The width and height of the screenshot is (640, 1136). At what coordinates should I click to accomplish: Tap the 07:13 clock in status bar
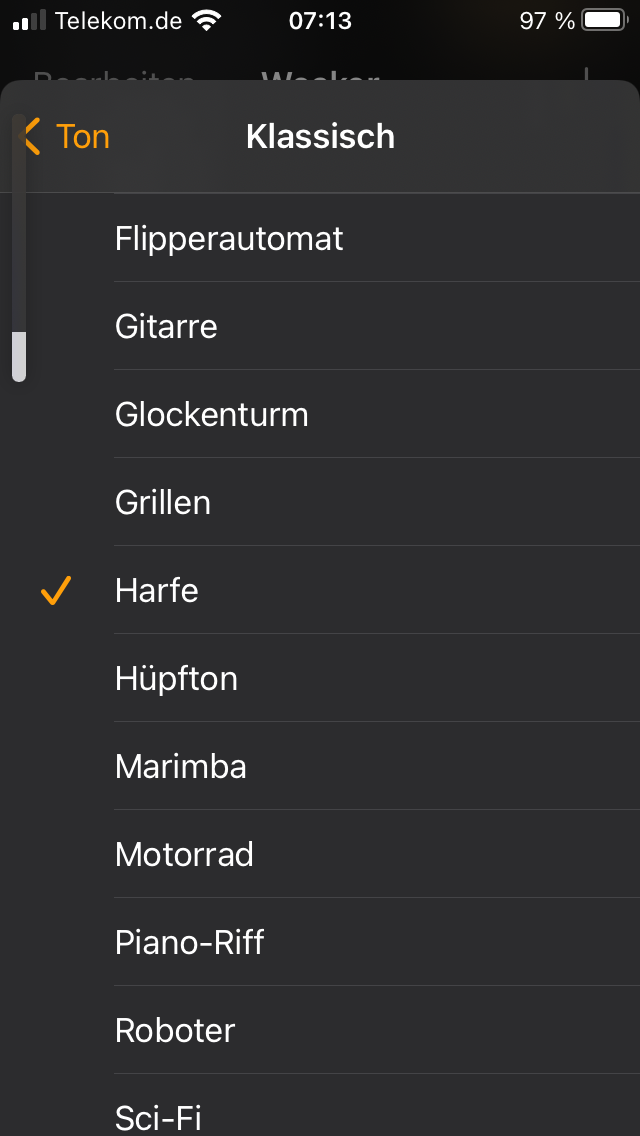(x=320, y=20)
